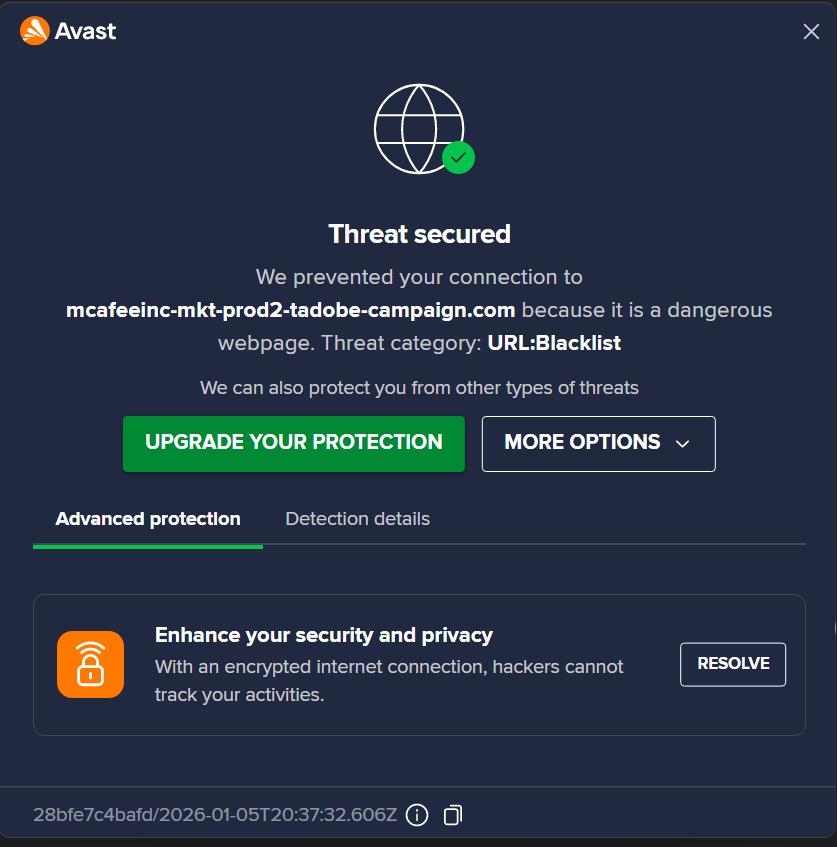Click the 'protect you from other types' text

click(x=419, y=387)
